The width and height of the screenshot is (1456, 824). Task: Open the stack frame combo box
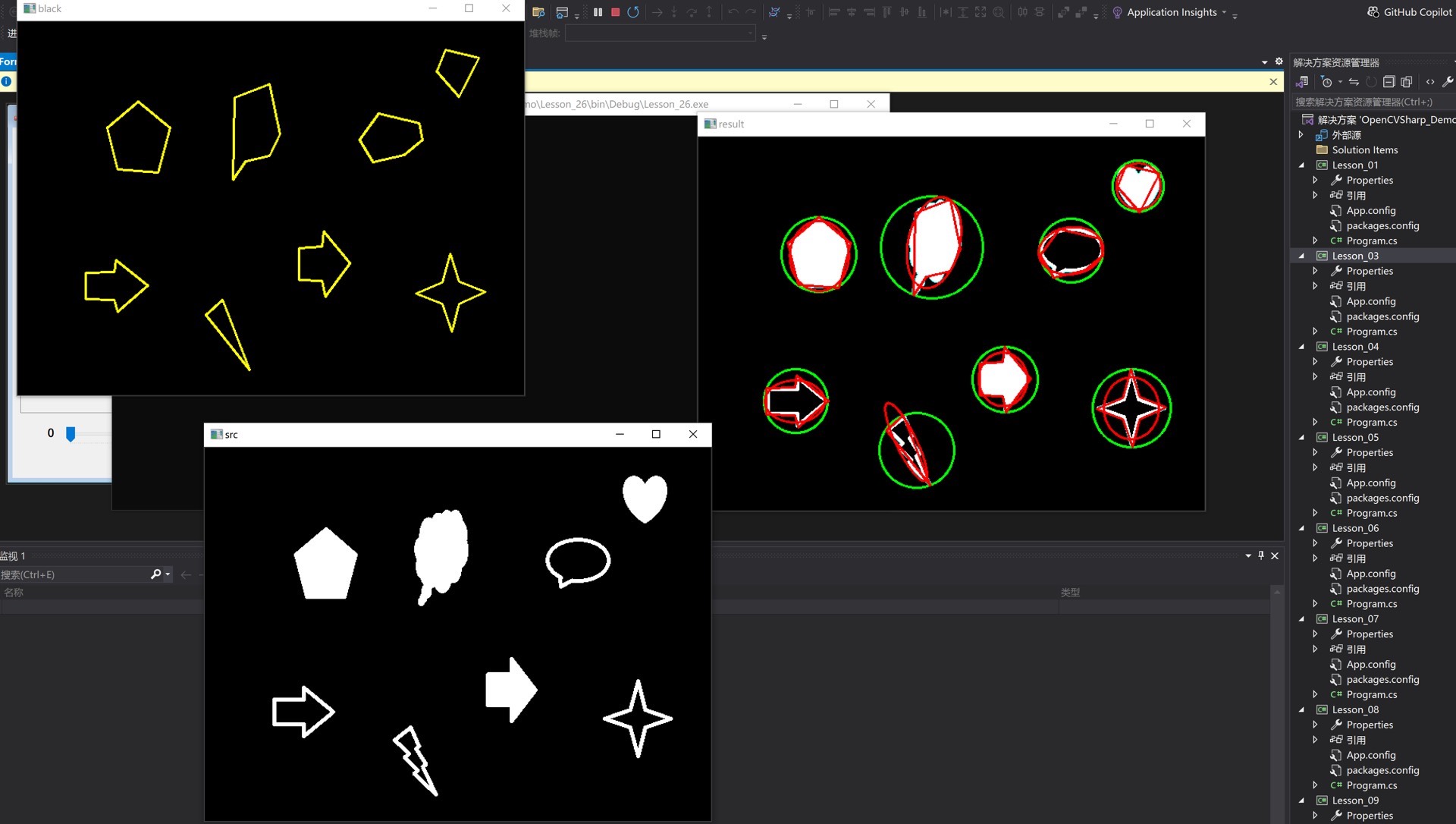pos(660,33)
